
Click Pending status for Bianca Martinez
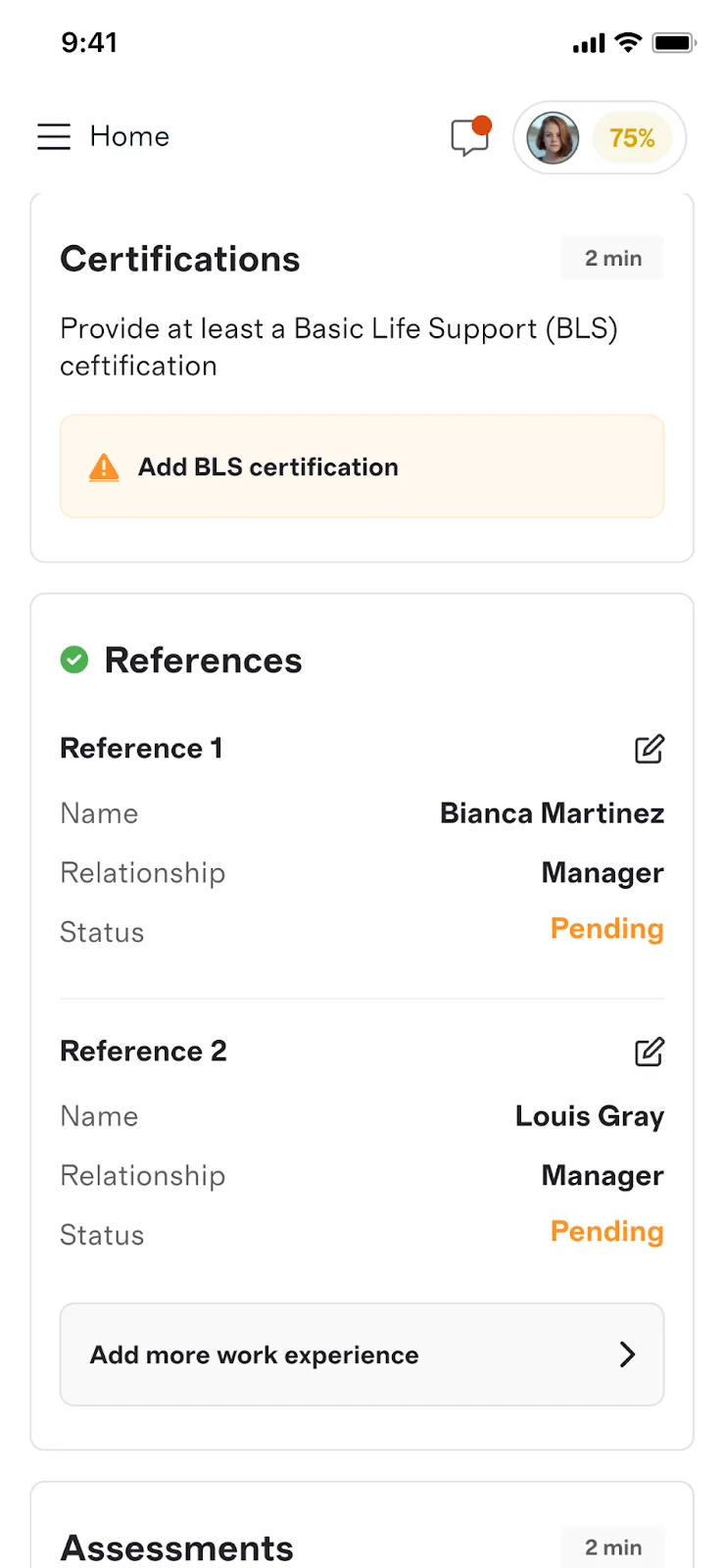(x=607, y=929)
